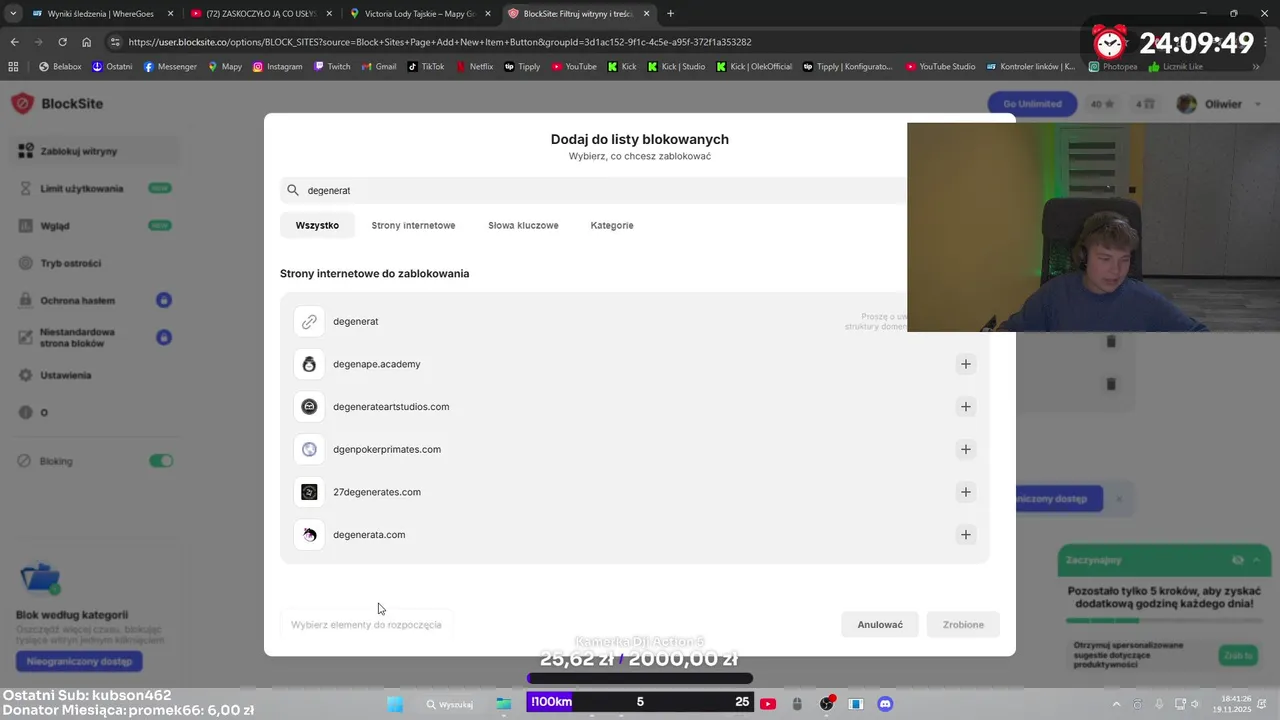Switch to the YouTube ZASKOCZYŁO browser tab

[x=260, y=14]
